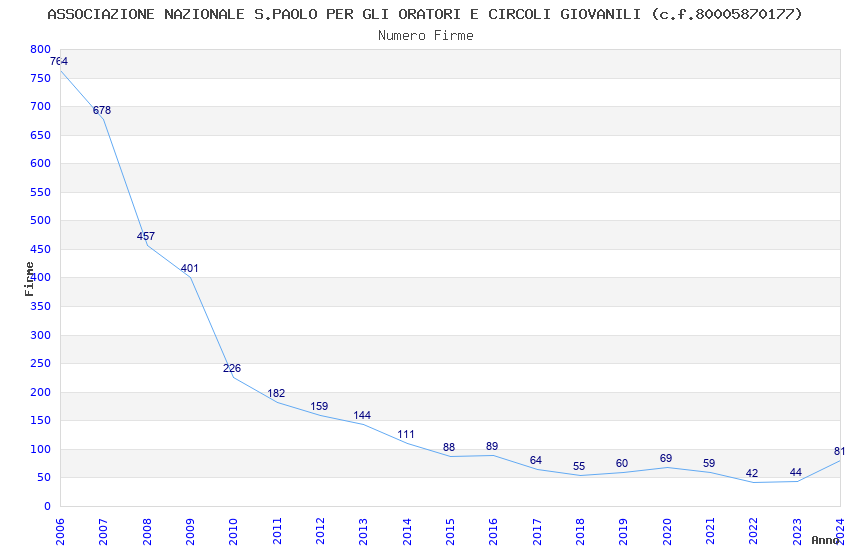This screenshot has height=550, width=850.
Task: Click the y-axis value 750
Action: [41, 78]
